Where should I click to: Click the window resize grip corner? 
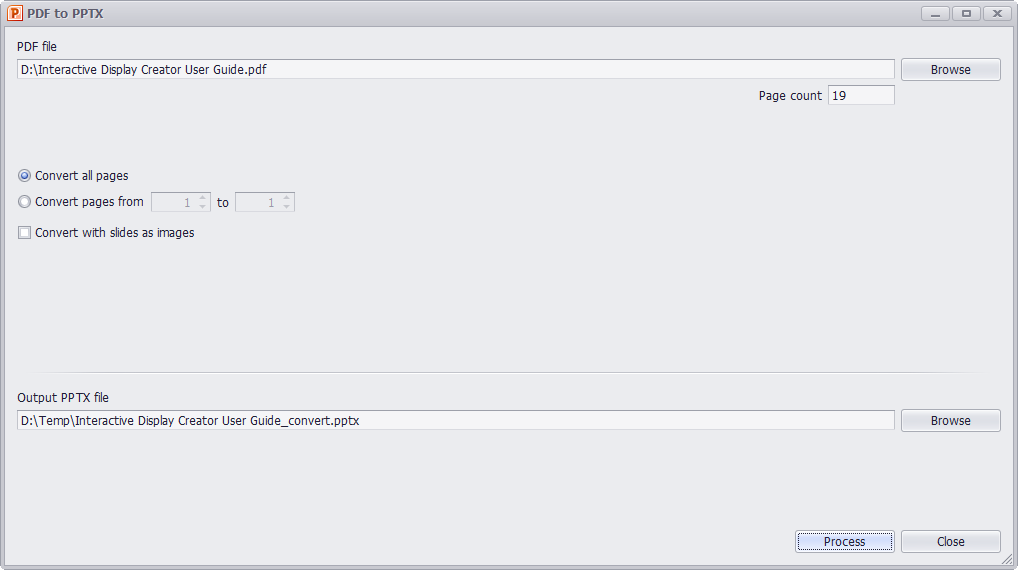coord(1008,559)
